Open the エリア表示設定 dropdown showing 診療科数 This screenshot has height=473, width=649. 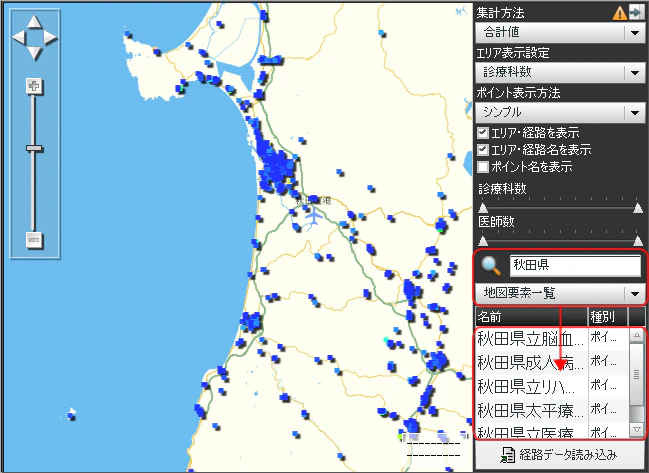point(560,72)
